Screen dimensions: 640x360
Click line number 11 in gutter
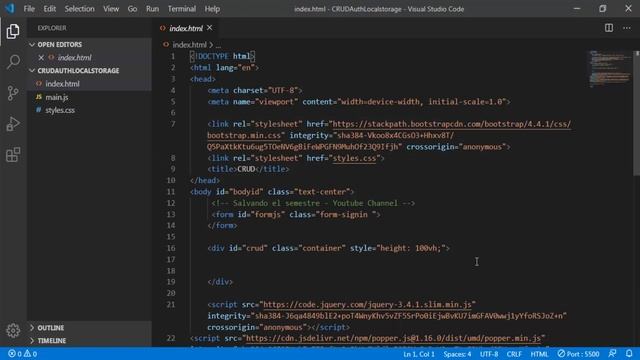click(x=171, y=192)
